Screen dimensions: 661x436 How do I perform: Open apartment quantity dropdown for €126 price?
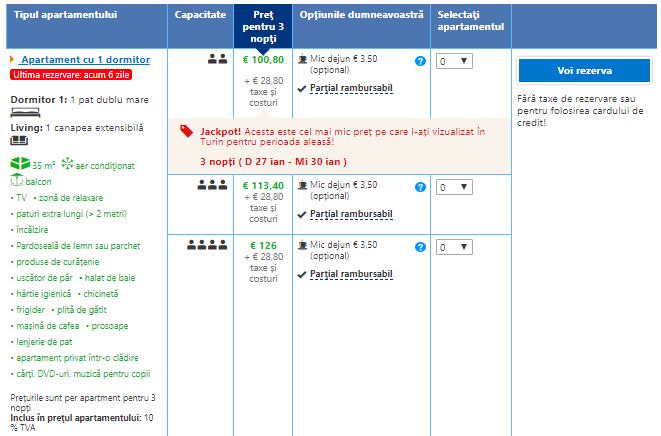tap(454, 247)
